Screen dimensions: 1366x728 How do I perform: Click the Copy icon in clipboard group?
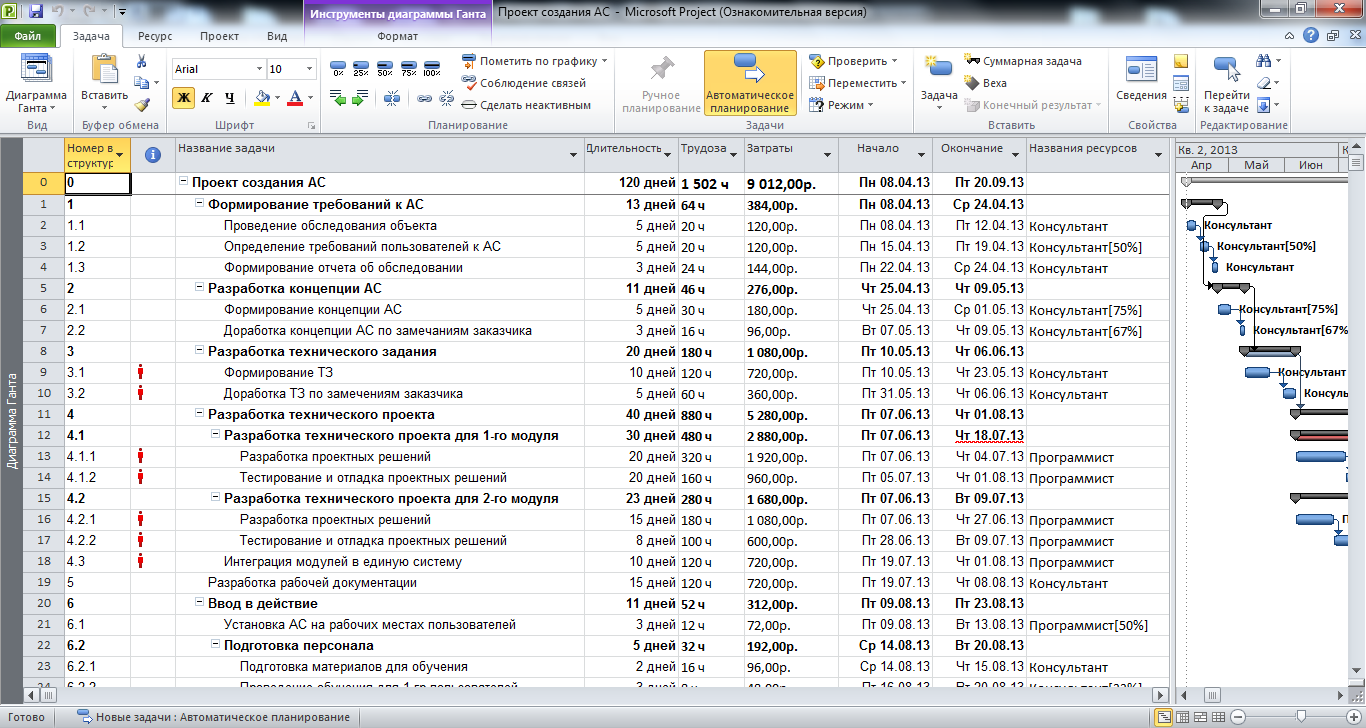pos(142,83)
